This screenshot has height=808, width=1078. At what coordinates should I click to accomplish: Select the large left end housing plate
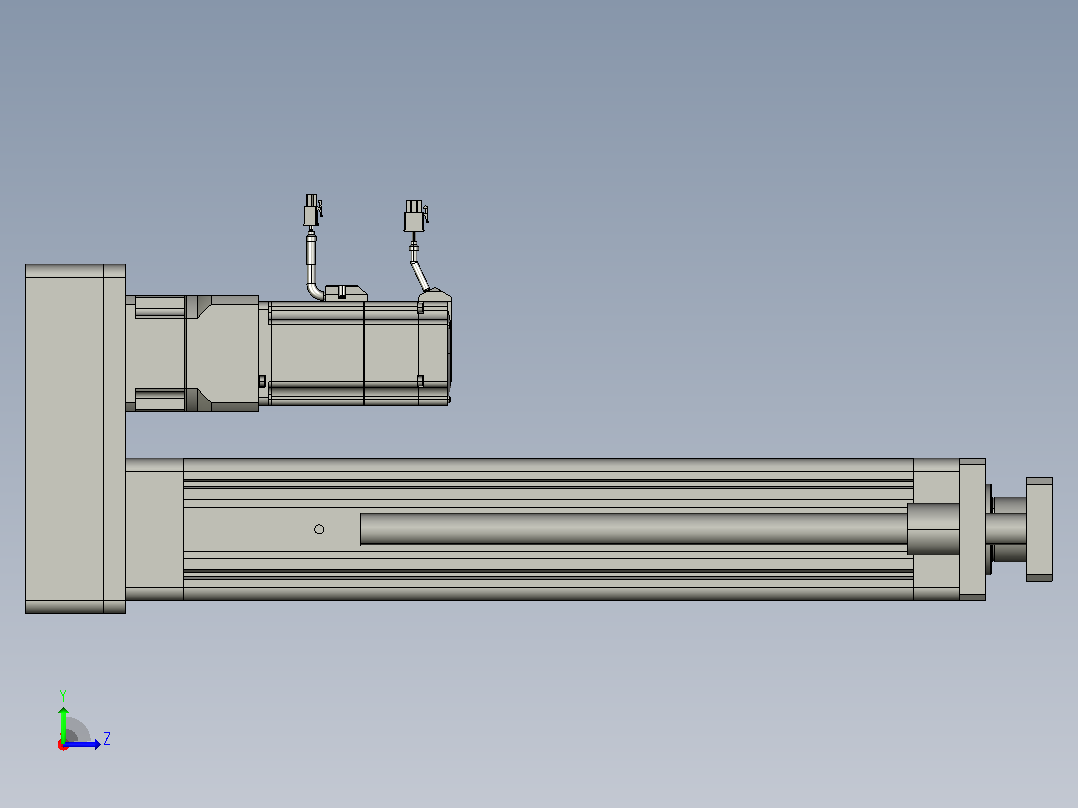pyautogui.click(x=76, y=439)
